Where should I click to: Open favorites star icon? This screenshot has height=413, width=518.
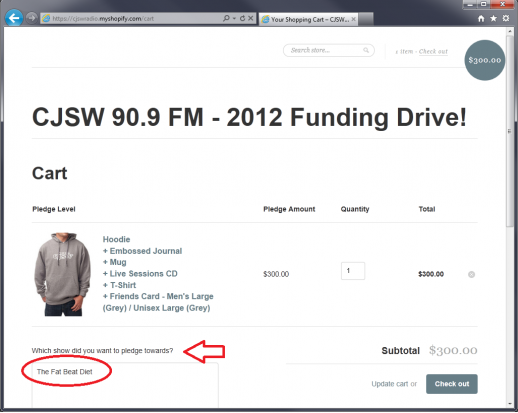point(493,18)
